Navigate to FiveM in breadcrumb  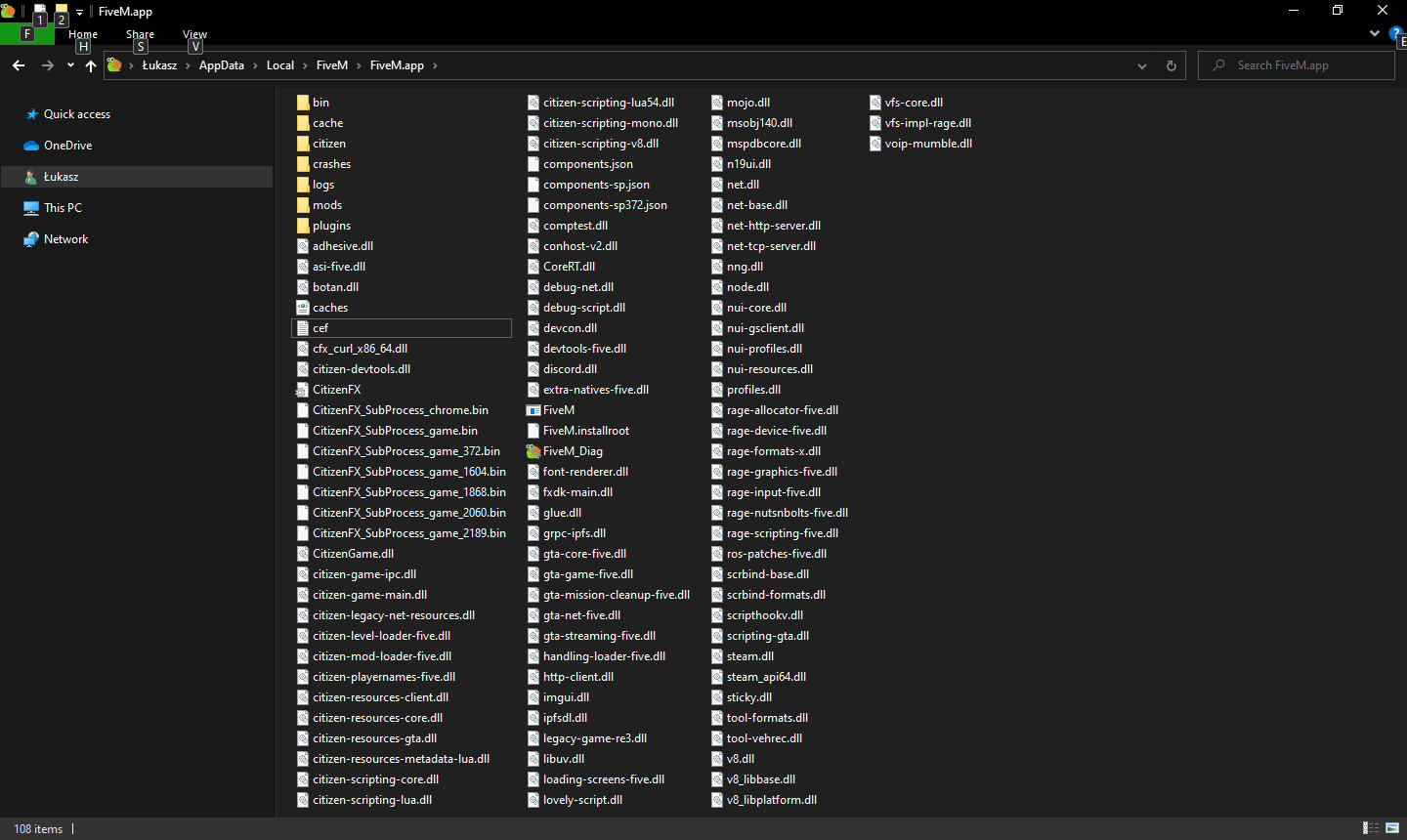tap(332, 65)
